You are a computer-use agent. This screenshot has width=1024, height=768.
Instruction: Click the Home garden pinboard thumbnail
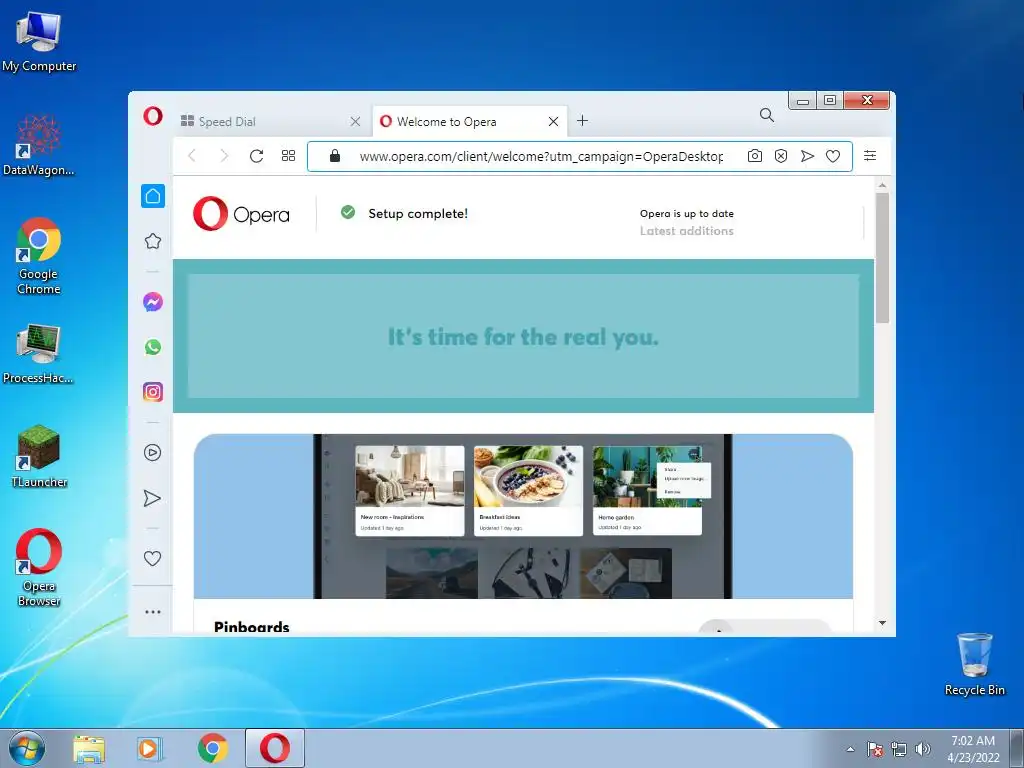[647, 490]
